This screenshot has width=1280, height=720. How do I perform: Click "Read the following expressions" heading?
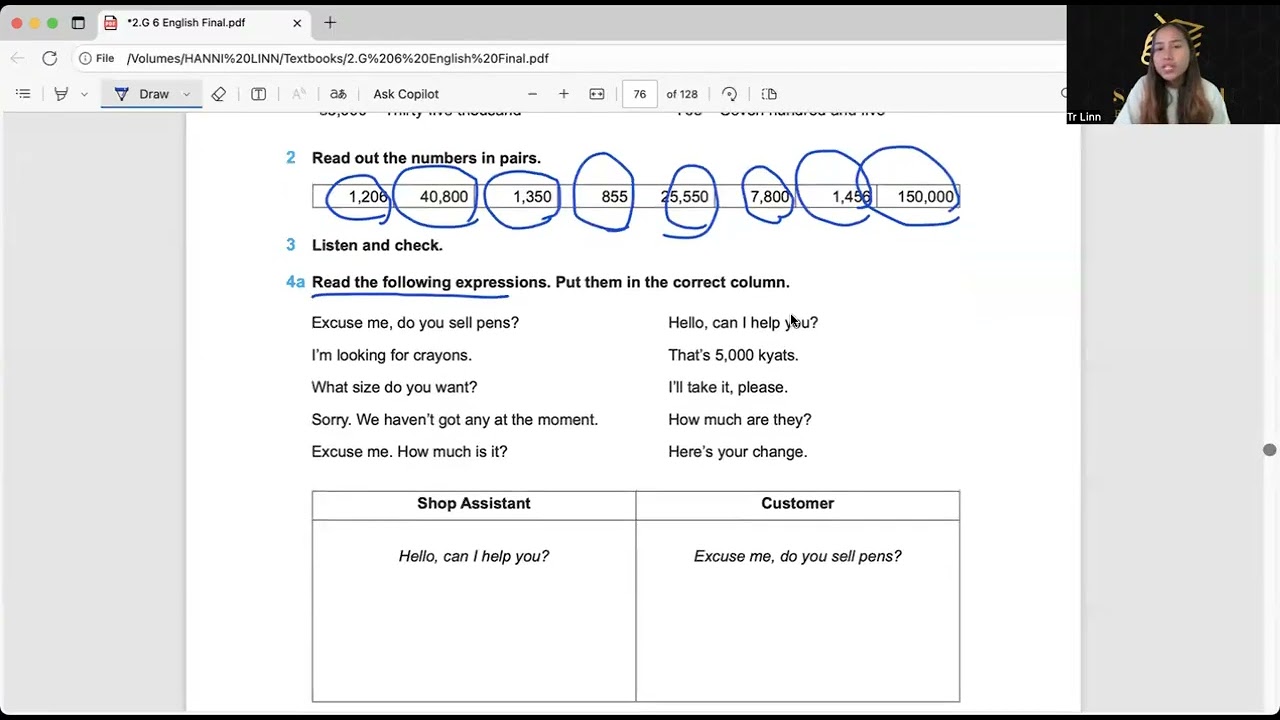(431, 282)
